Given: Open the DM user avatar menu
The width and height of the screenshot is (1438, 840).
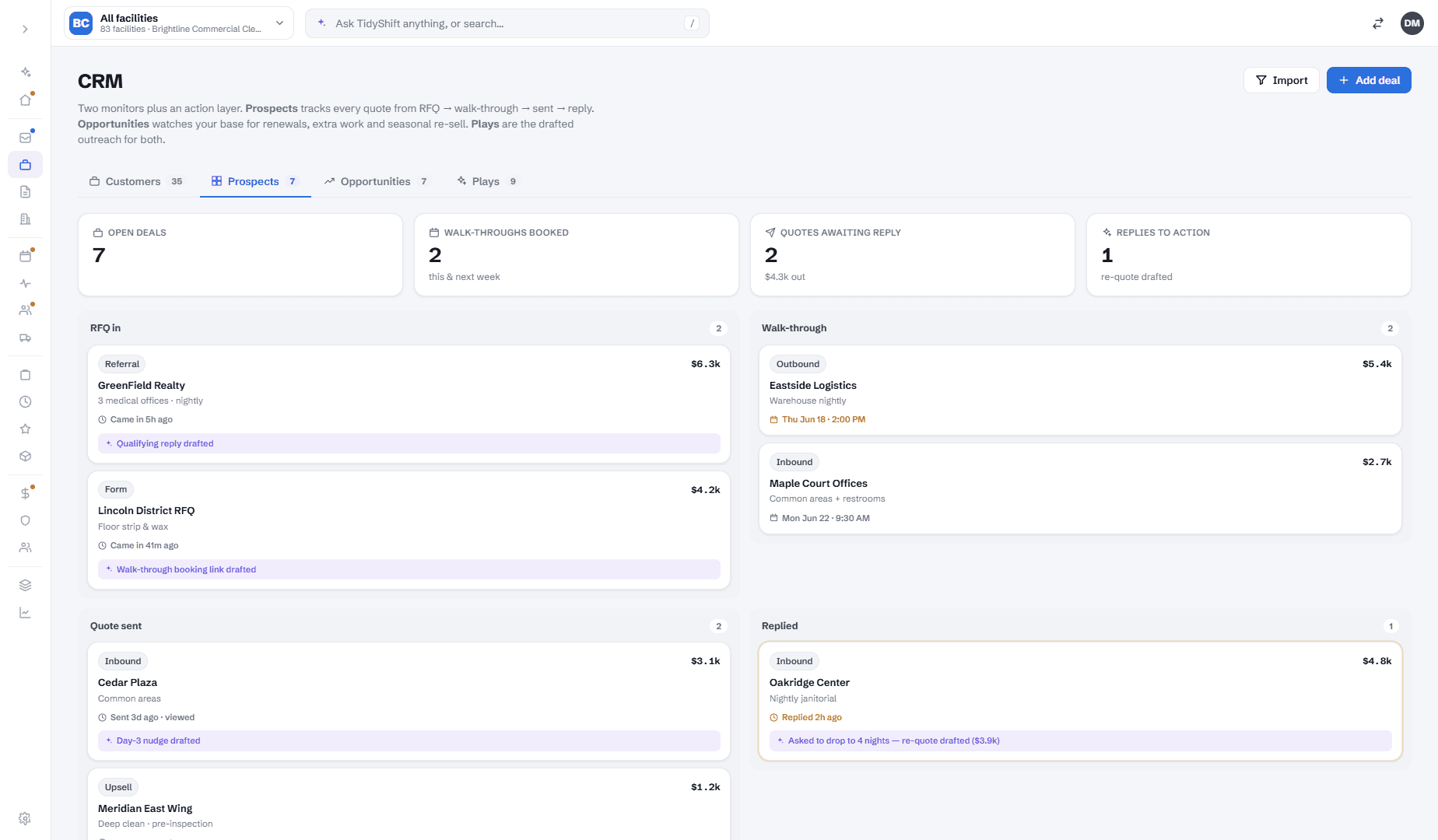Looking at the screenshot, I should tap(1412, 23).
